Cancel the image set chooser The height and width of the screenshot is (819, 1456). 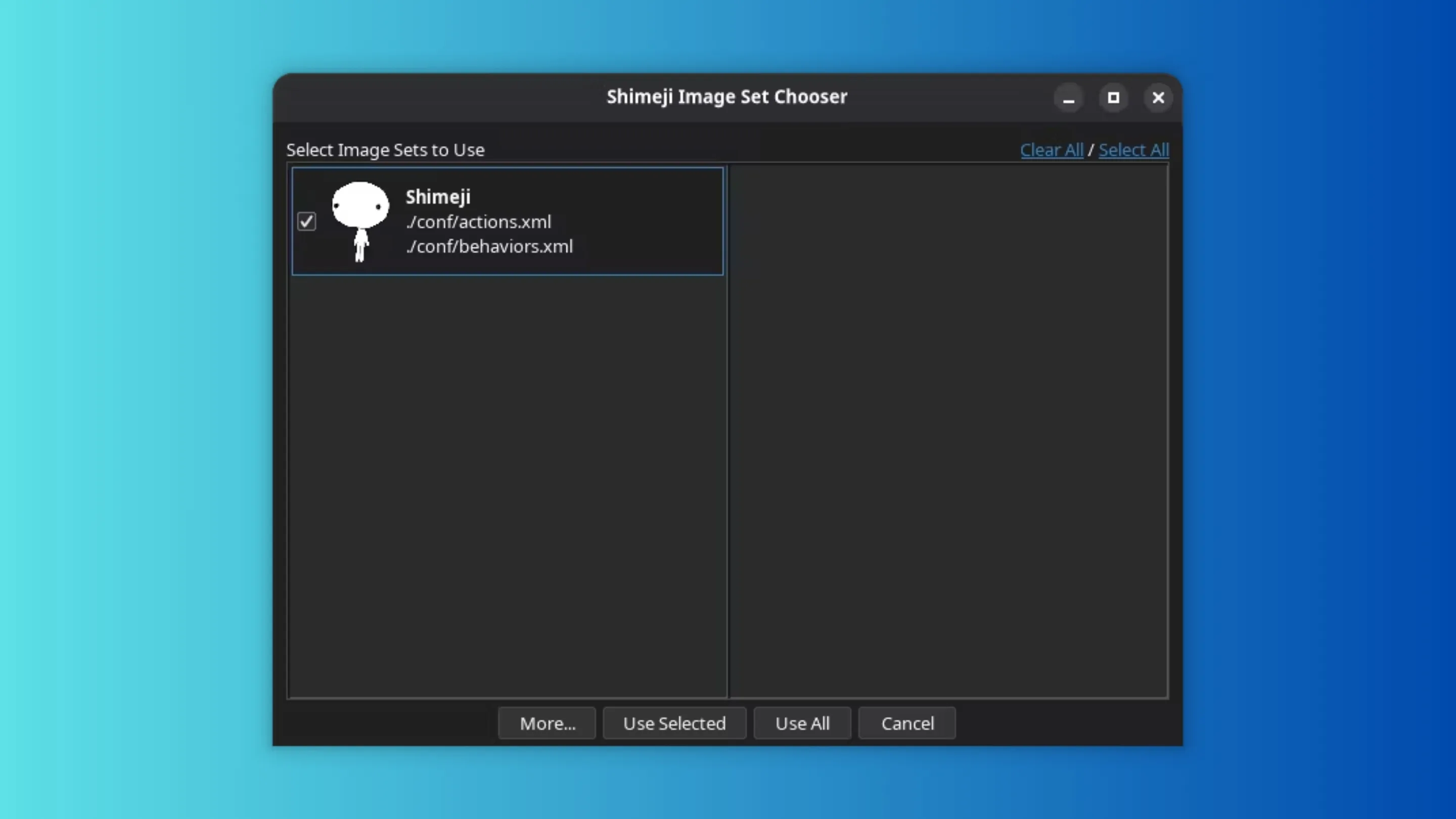pos(907,723)
